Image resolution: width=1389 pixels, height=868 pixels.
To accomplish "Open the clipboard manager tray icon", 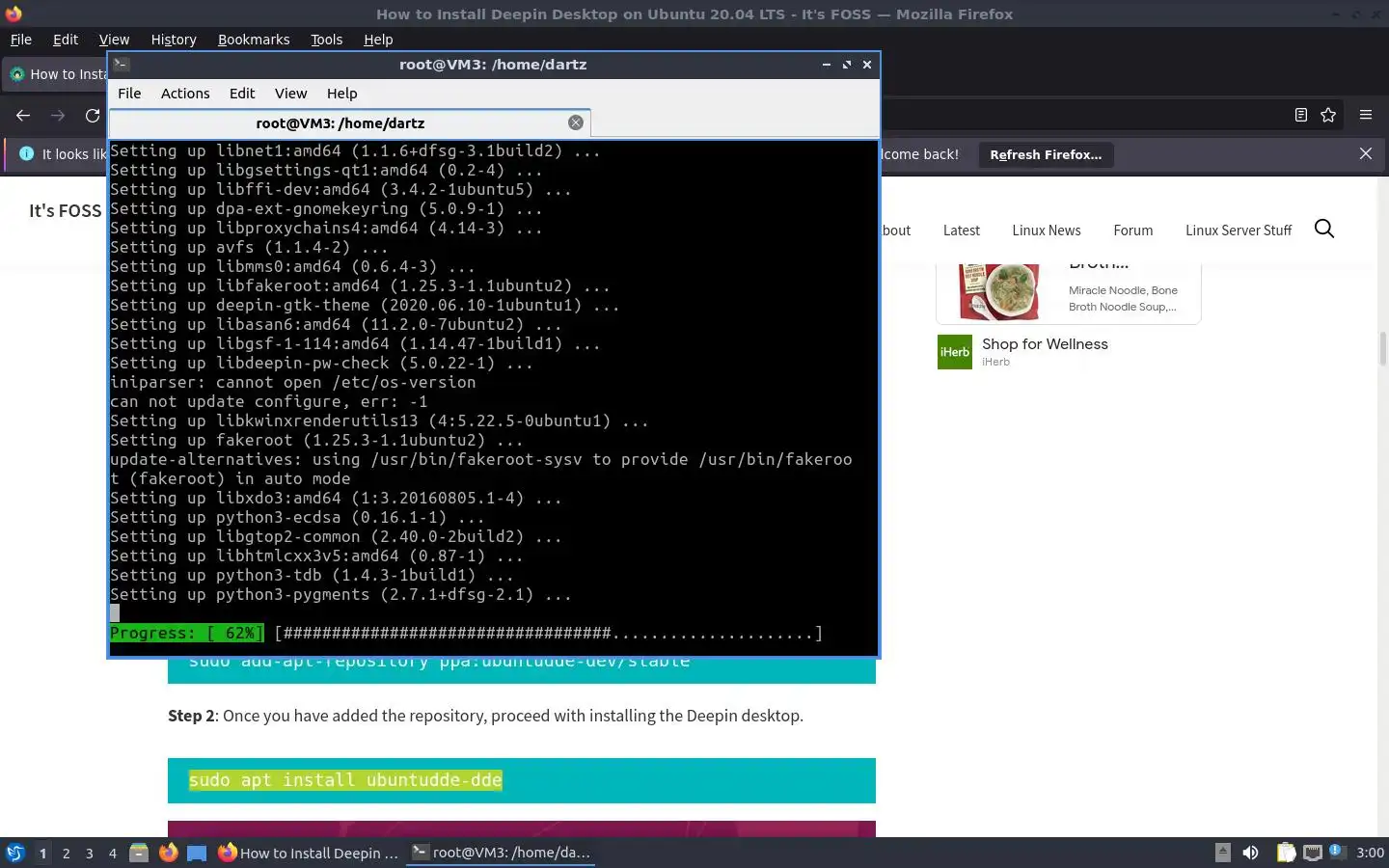I will 1286,853.
